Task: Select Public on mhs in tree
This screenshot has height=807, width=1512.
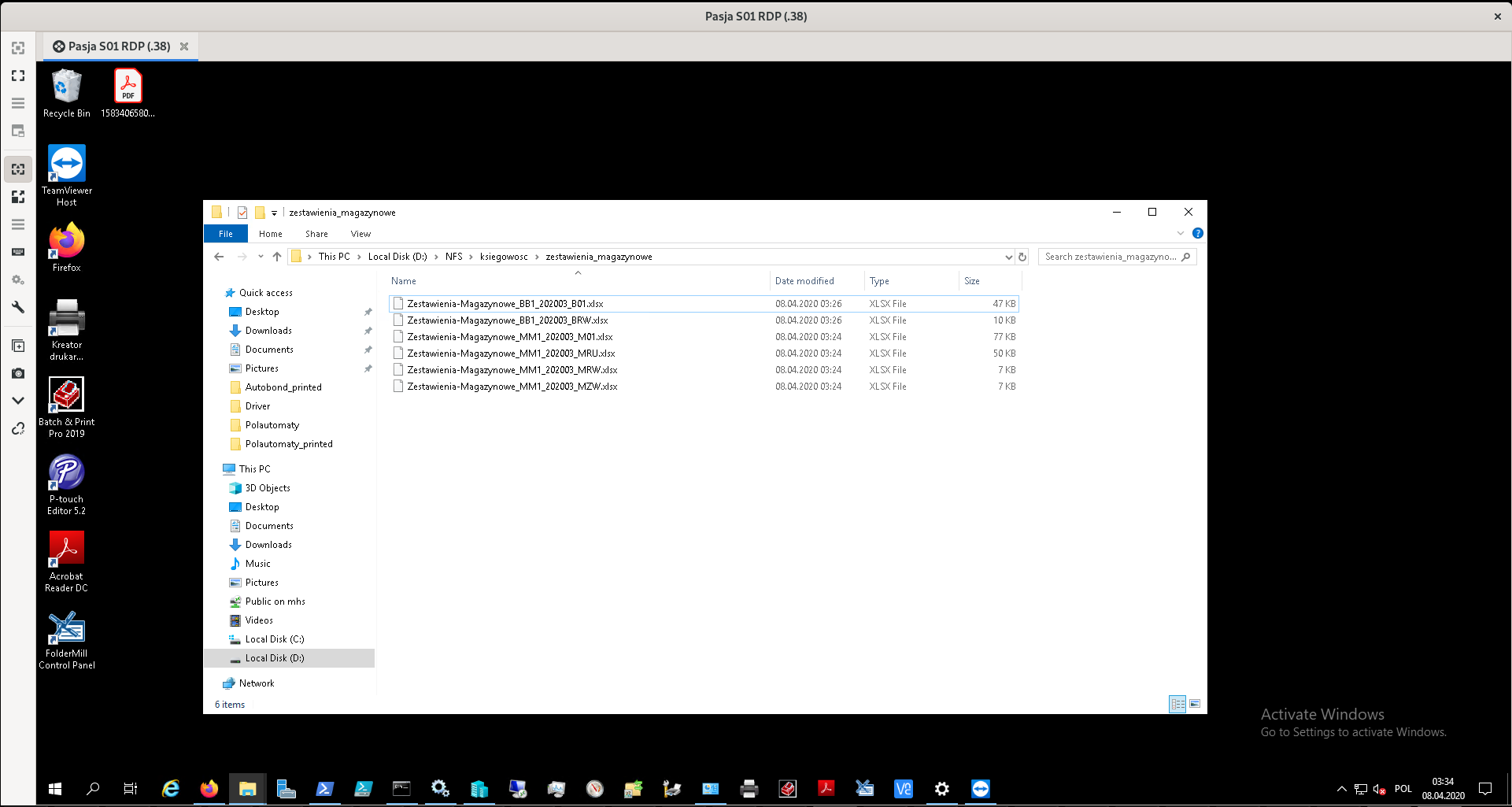Action: (x=275, y=602)
